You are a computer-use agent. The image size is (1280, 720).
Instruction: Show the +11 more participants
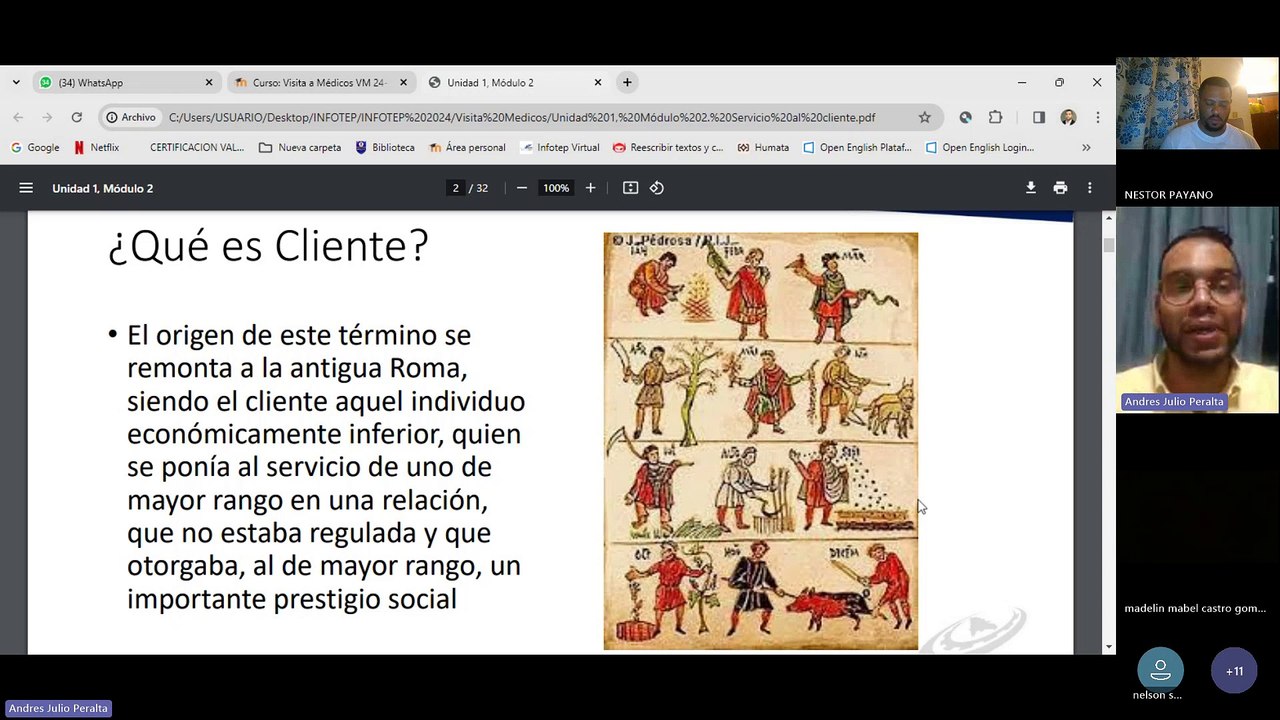(x=1234, y=671)
